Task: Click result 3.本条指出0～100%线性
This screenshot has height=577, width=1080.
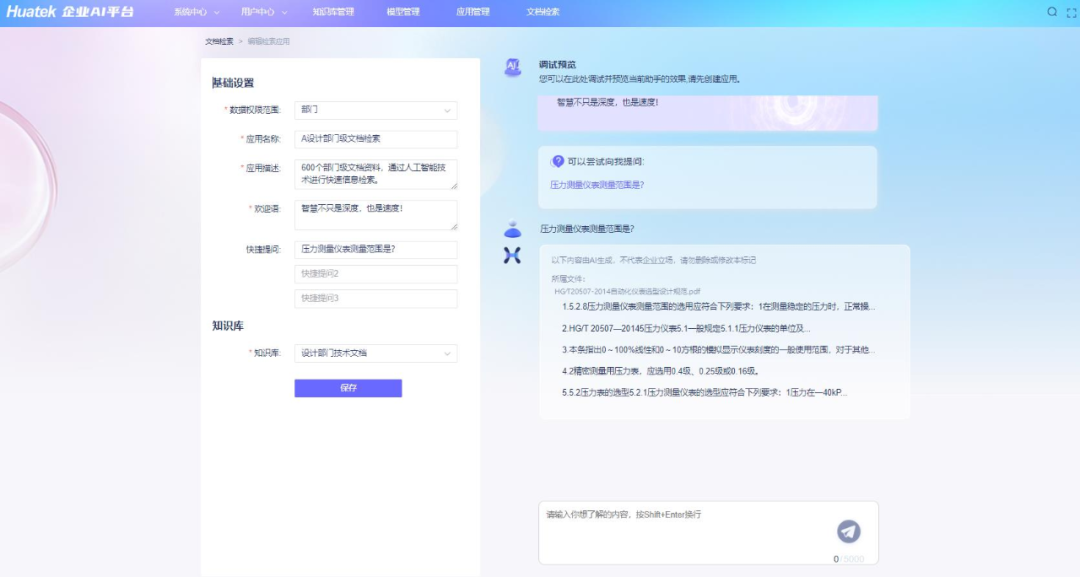Action: 718,350
